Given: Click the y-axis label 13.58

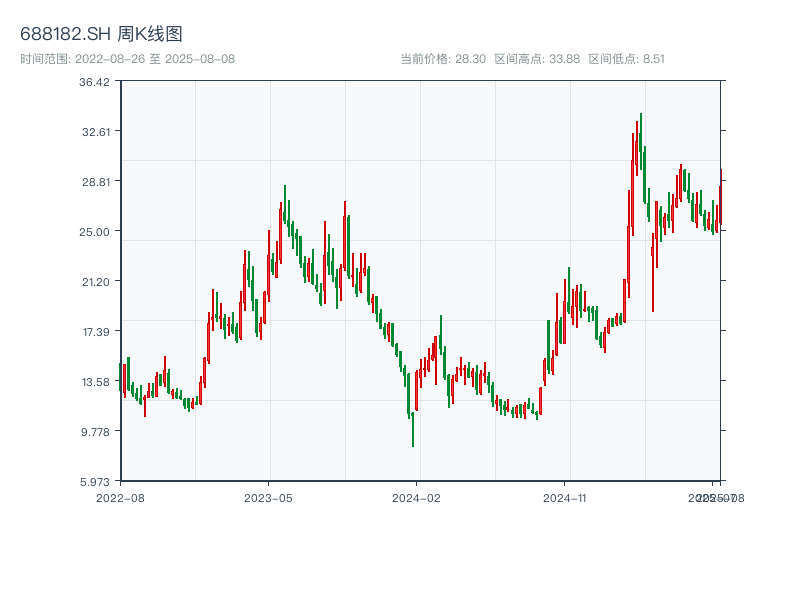Looking at the screenshot, I should [x=96, y=382].
